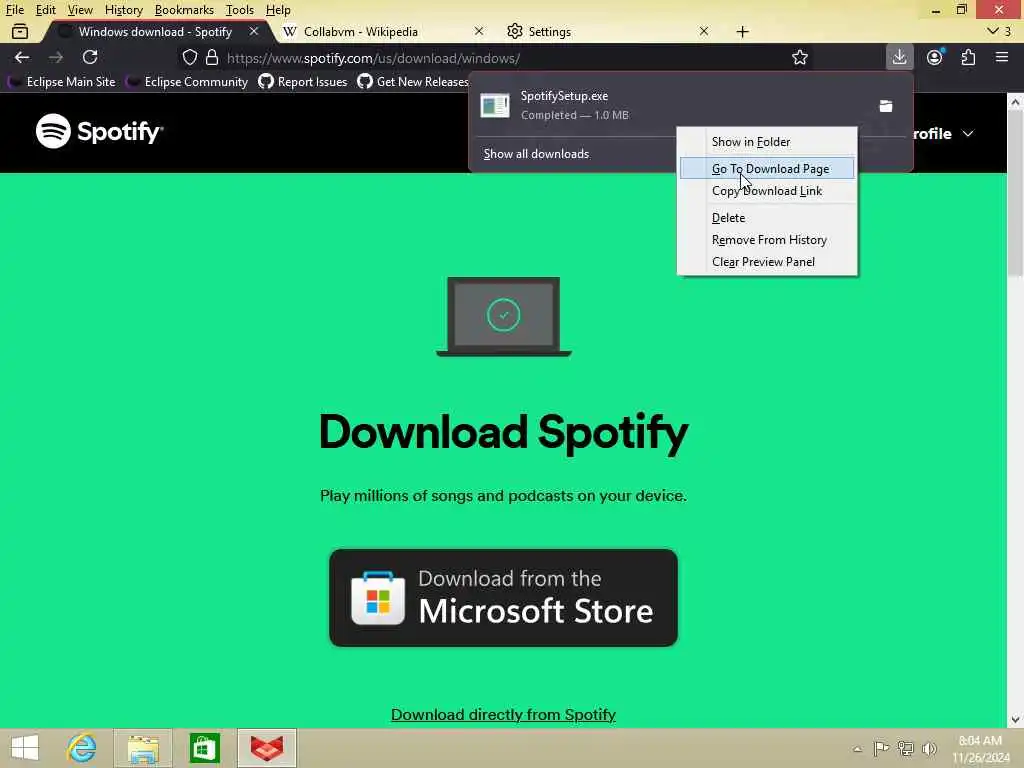Click the page vertical scrollbar thumb
The width and height of the screenshot is (1024, 768).
pos(1015,193)
